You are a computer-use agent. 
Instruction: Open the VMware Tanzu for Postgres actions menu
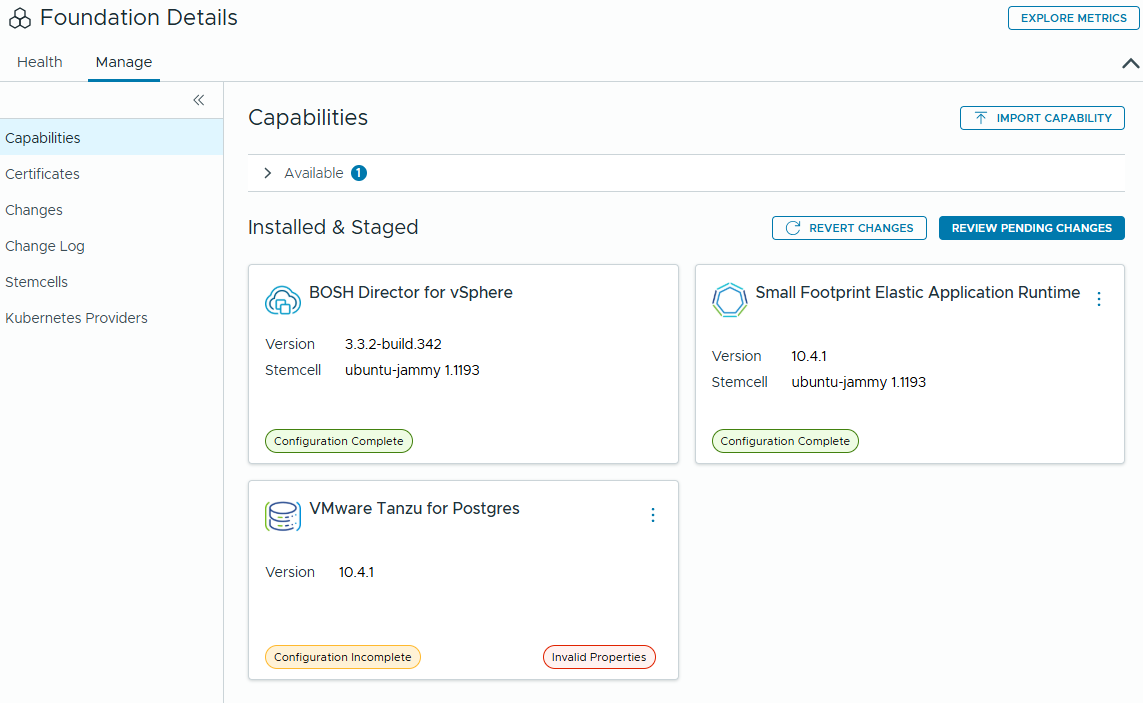pos(652,515)
